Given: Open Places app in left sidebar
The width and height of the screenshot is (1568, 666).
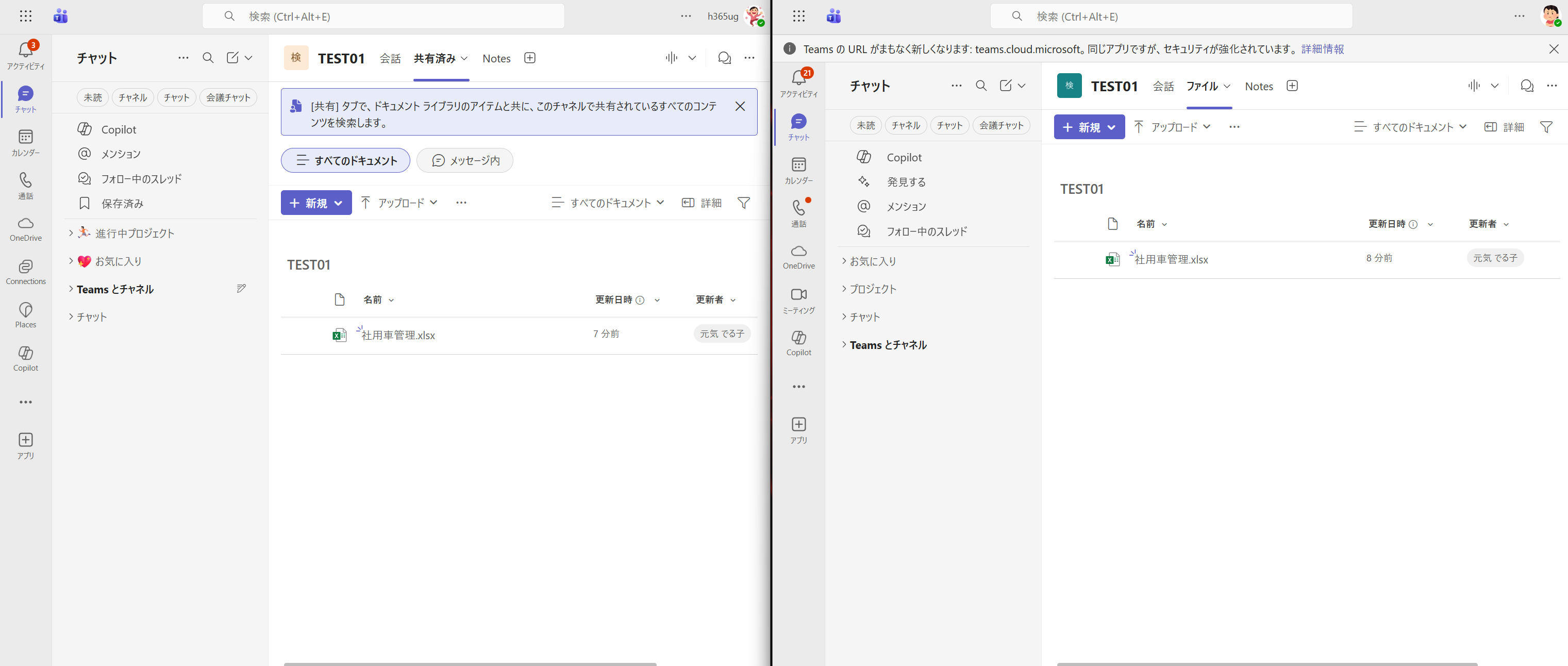Looking at the screenshot, I should tap(26, 314).
